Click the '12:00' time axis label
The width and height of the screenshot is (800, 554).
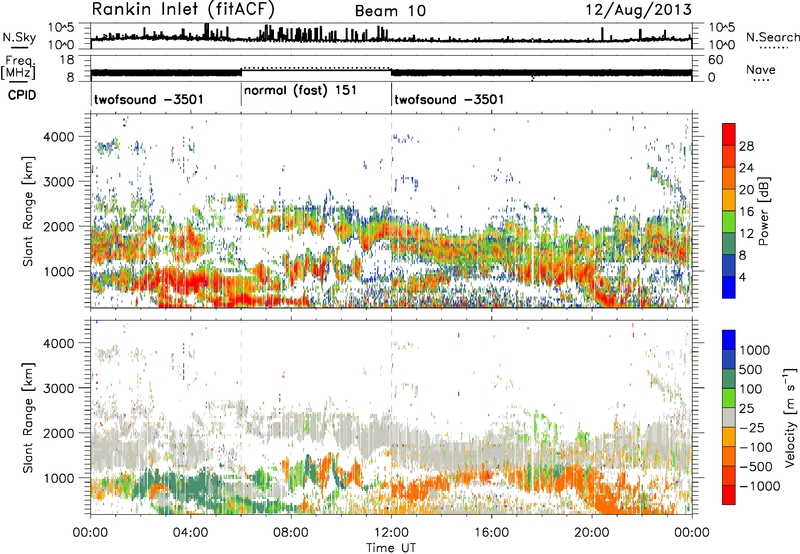[391, 533]
